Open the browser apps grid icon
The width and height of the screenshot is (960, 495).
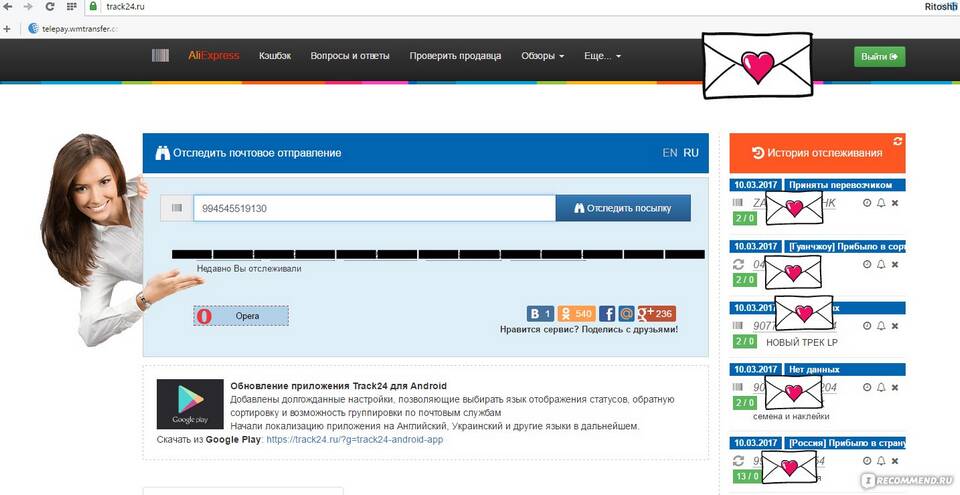[x=72, y=7]
